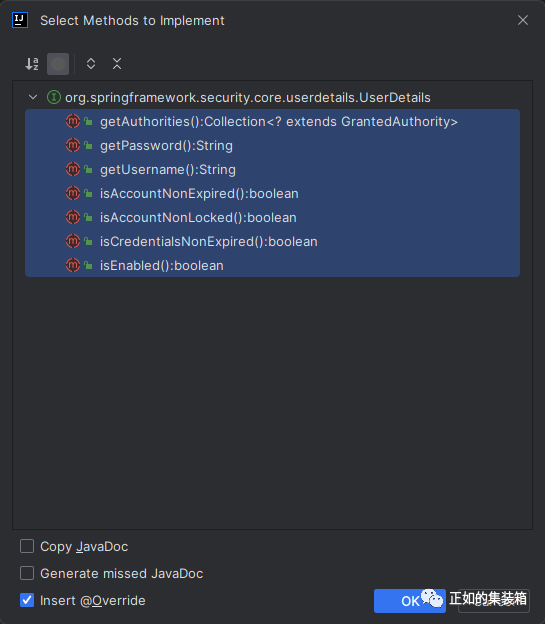Image resolution: width=545 pixels, height=624 pixels.
Task: Collapse the UserDetails tree node chevron
Action: 33,97
